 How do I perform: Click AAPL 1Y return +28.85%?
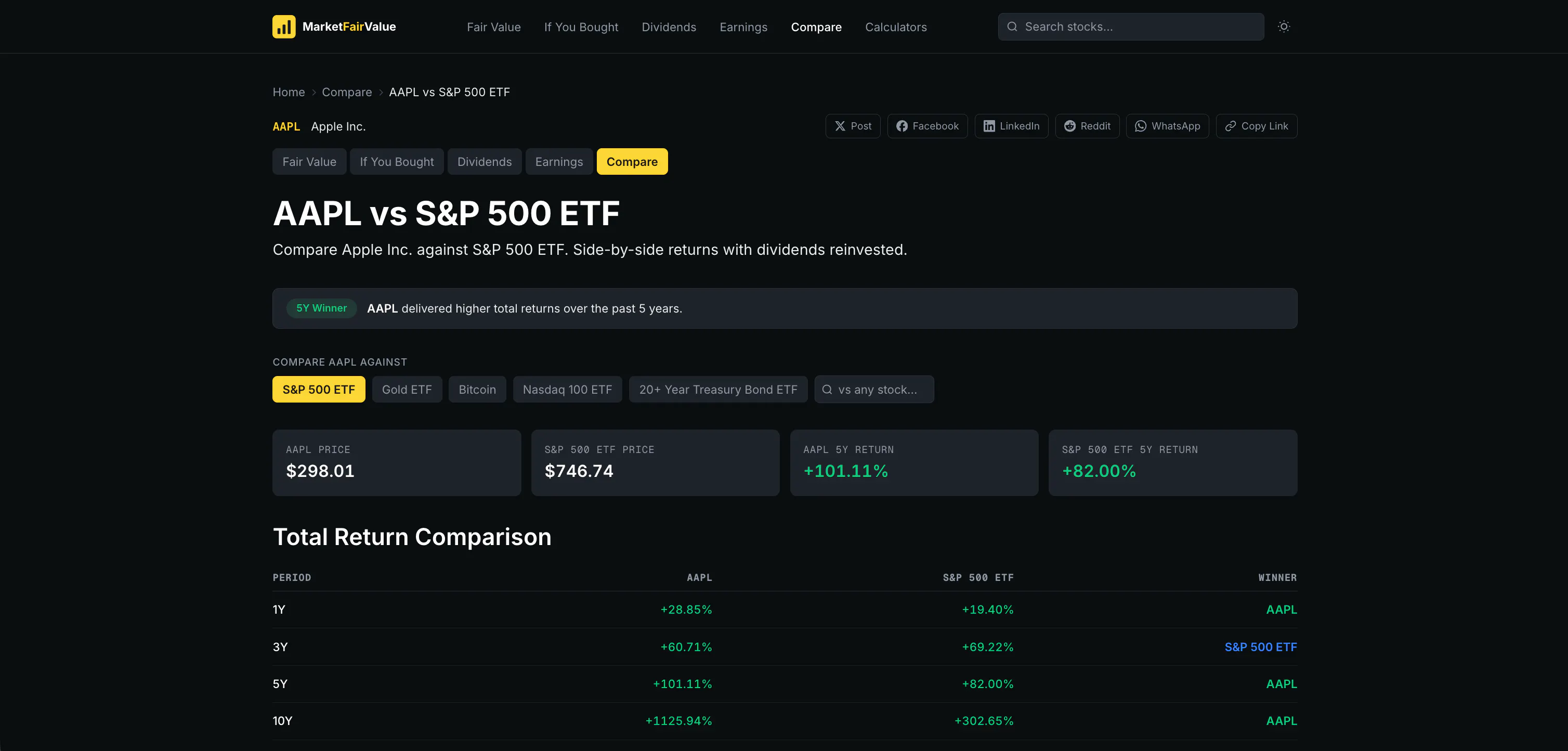tap(686, 610)
